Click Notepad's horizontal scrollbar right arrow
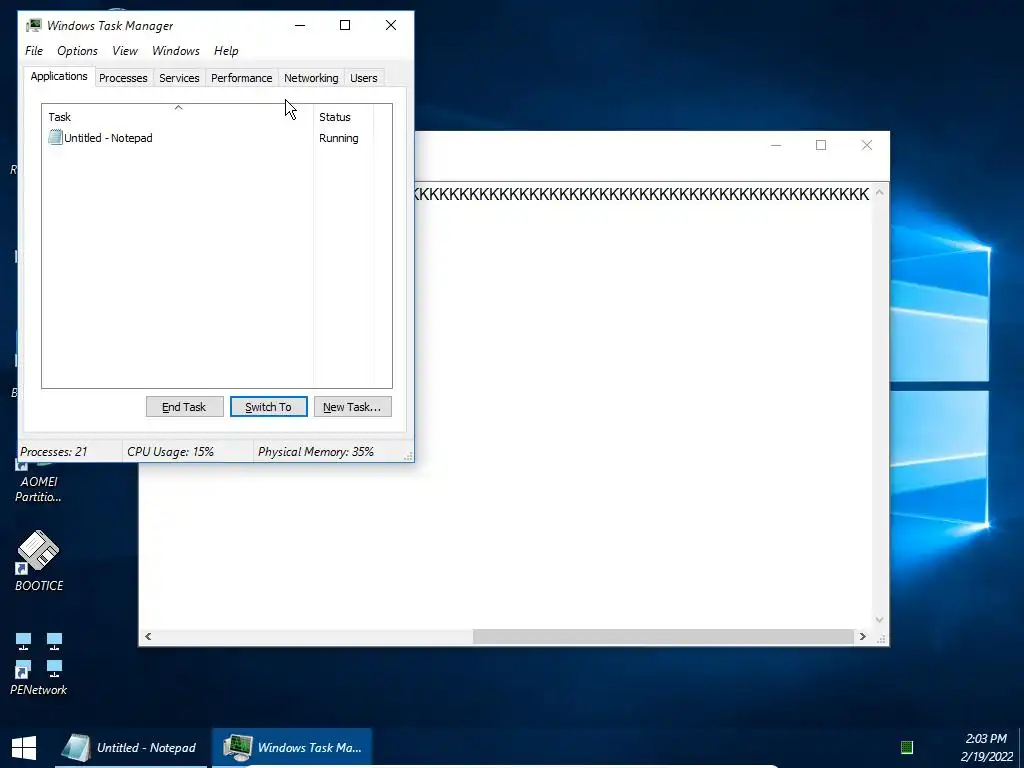 [x=863, y=636]
